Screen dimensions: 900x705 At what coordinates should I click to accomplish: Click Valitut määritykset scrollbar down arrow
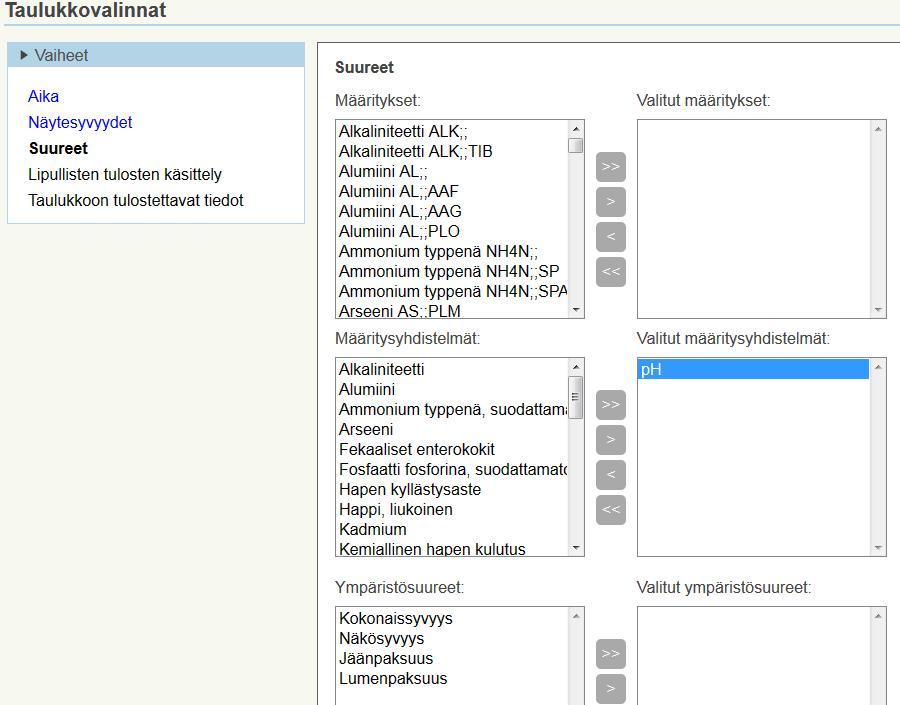tap(878, 310)
